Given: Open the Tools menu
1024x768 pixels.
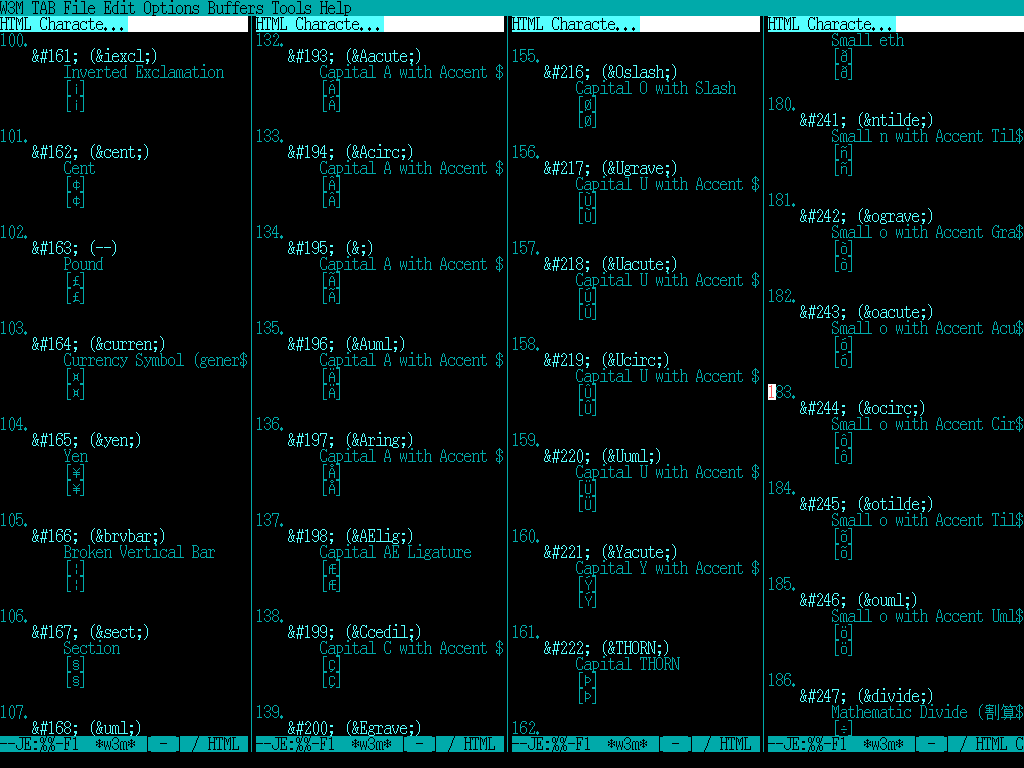Looking at the screenshot, I should point(292,8).
